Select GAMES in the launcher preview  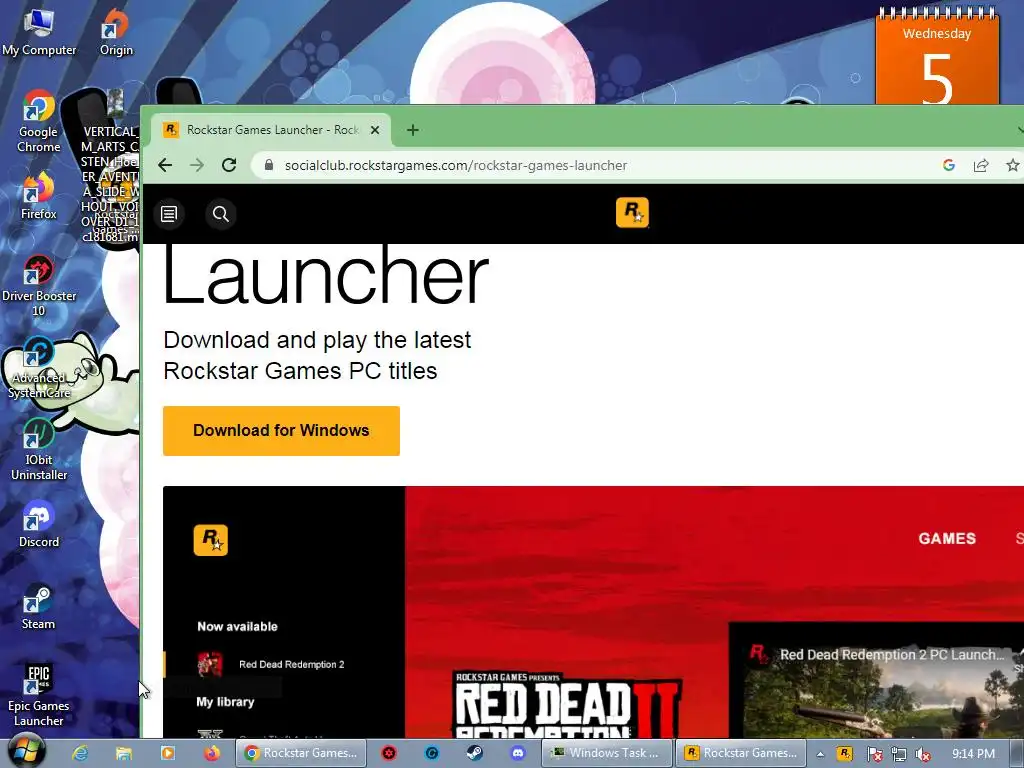click(947, 538)
